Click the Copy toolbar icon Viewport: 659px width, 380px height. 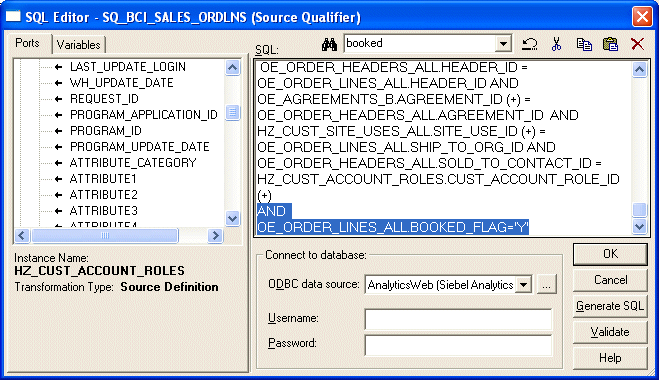[584, 44]
